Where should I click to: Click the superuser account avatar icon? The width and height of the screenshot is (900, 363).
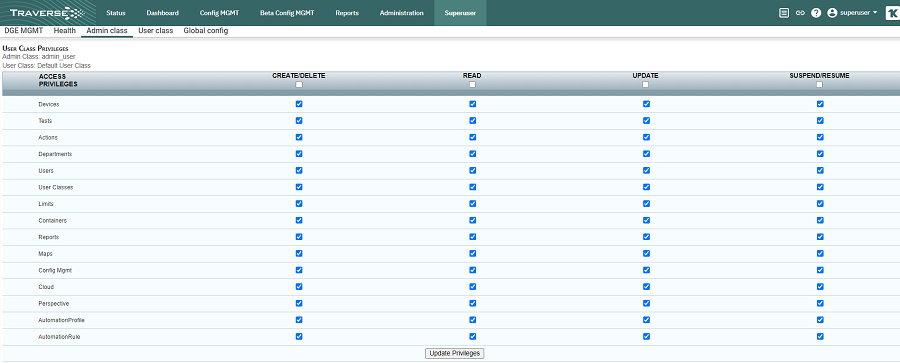point(832,13)
